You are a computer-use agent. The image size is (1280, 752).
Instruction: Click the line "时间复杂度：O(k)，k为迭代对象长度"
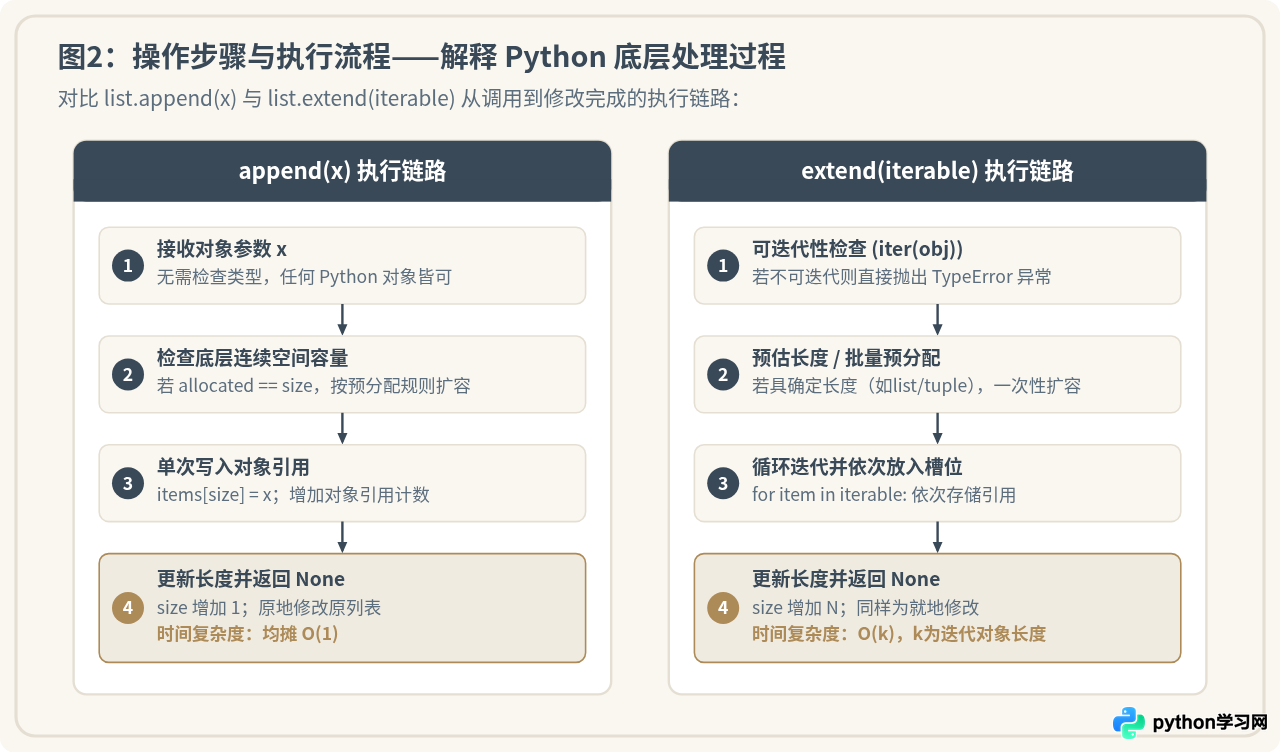[899, 633]
